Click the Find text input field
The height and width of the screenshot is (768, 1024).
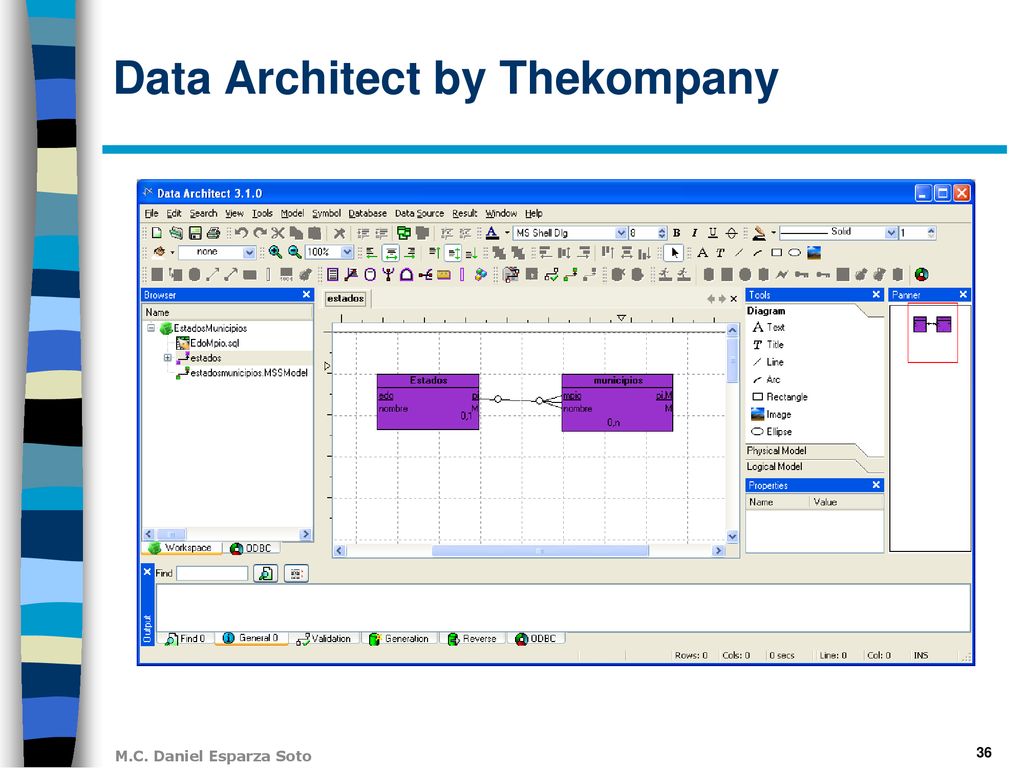coord(212,573)
